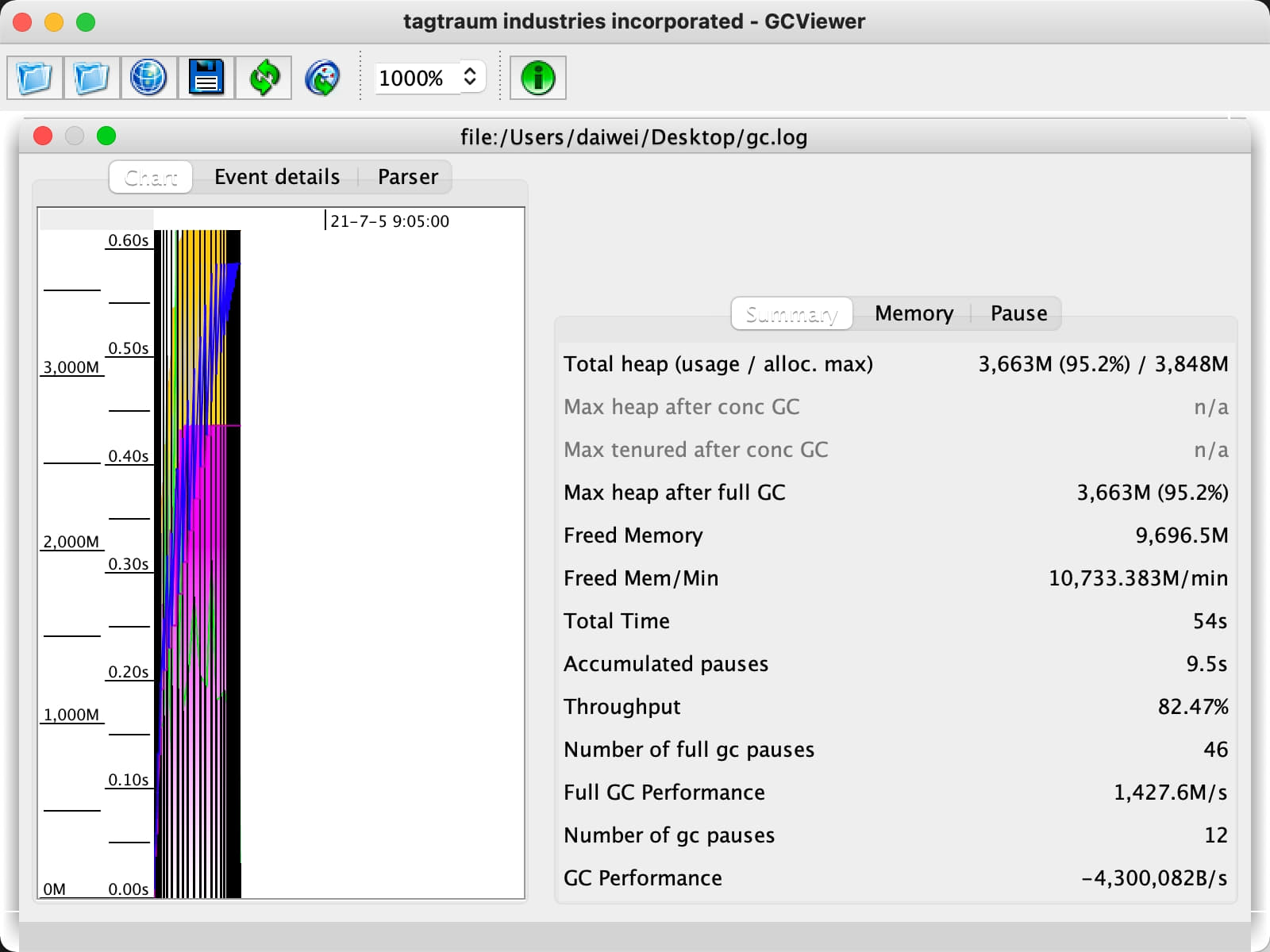Click the file:/Users/daiwei/Desktop/gc.log title bar

point(634,136)
